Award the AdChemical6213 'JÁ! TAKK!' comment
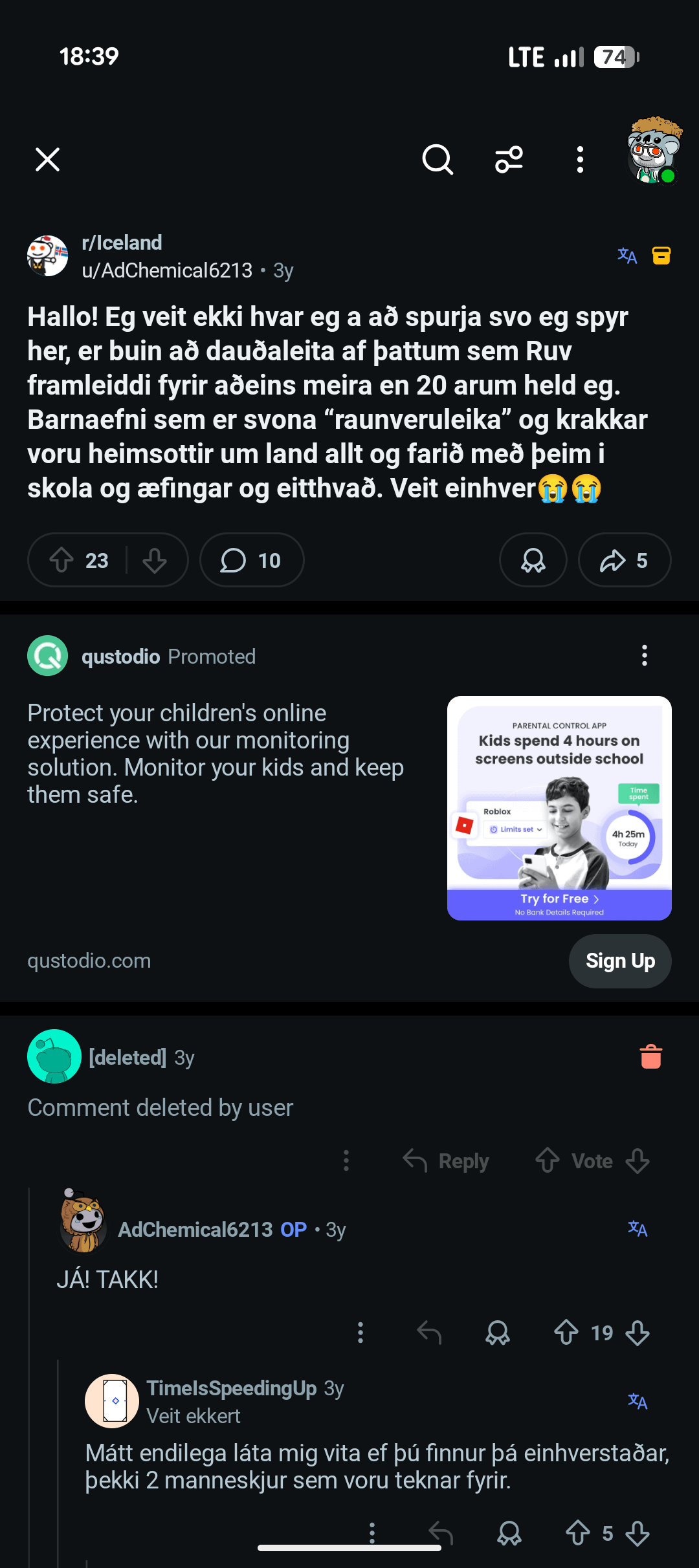The image size is (699, 1568). pos(498,1333)
